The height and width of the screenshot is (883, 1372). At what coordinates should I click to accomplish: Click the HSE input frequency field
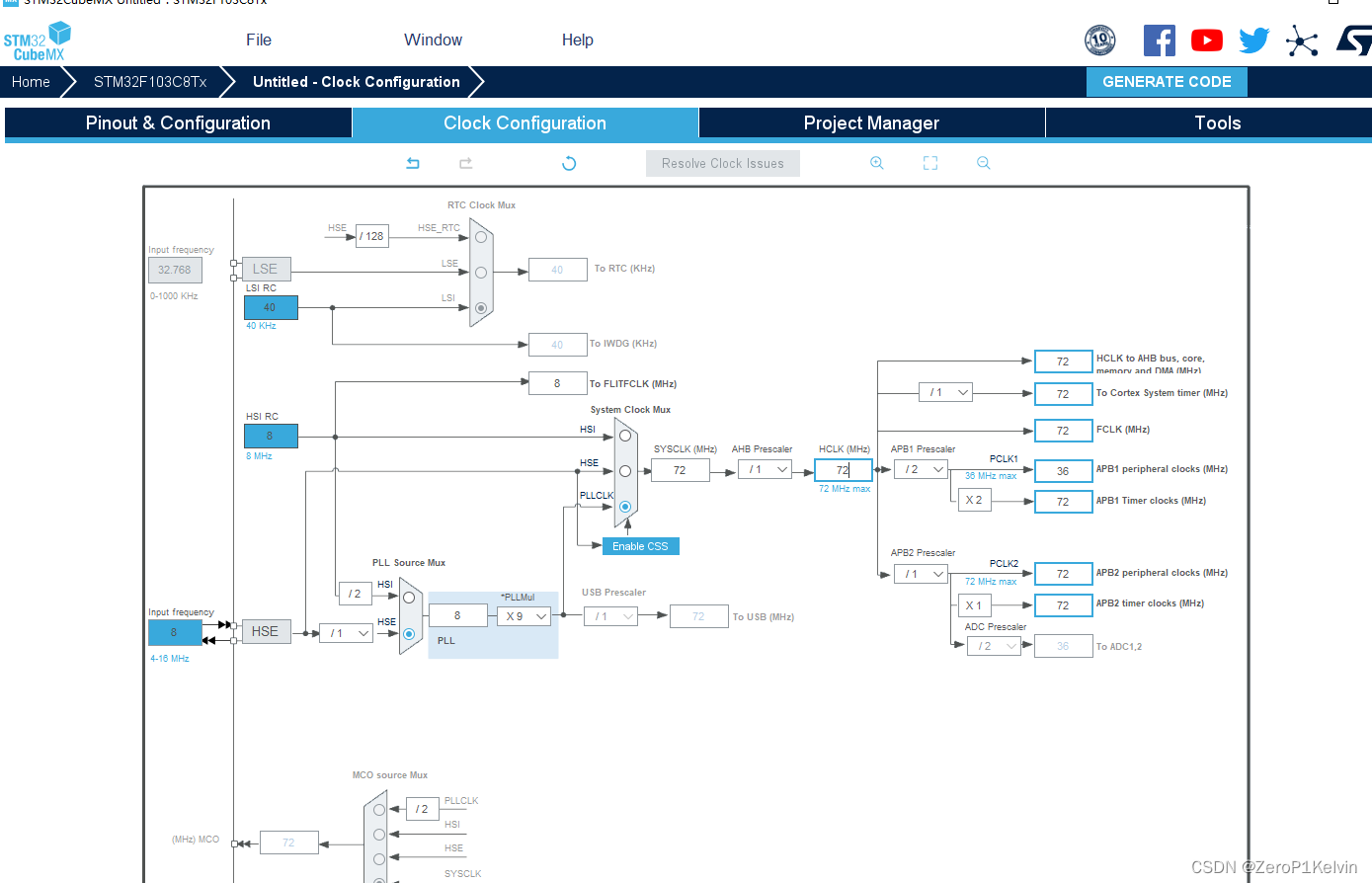[x=175, y=632]
